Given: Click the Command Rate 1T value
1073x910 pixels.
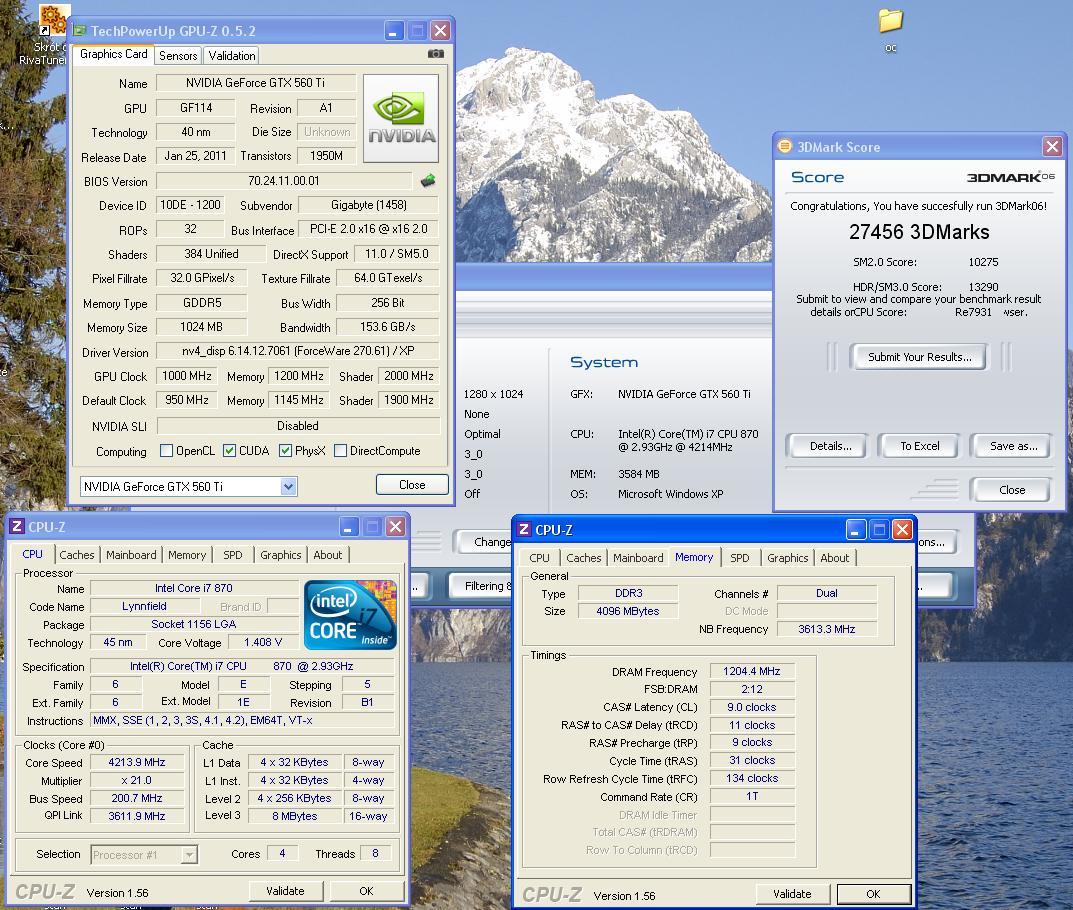Looking at the screenshot, I should point(751,796).
